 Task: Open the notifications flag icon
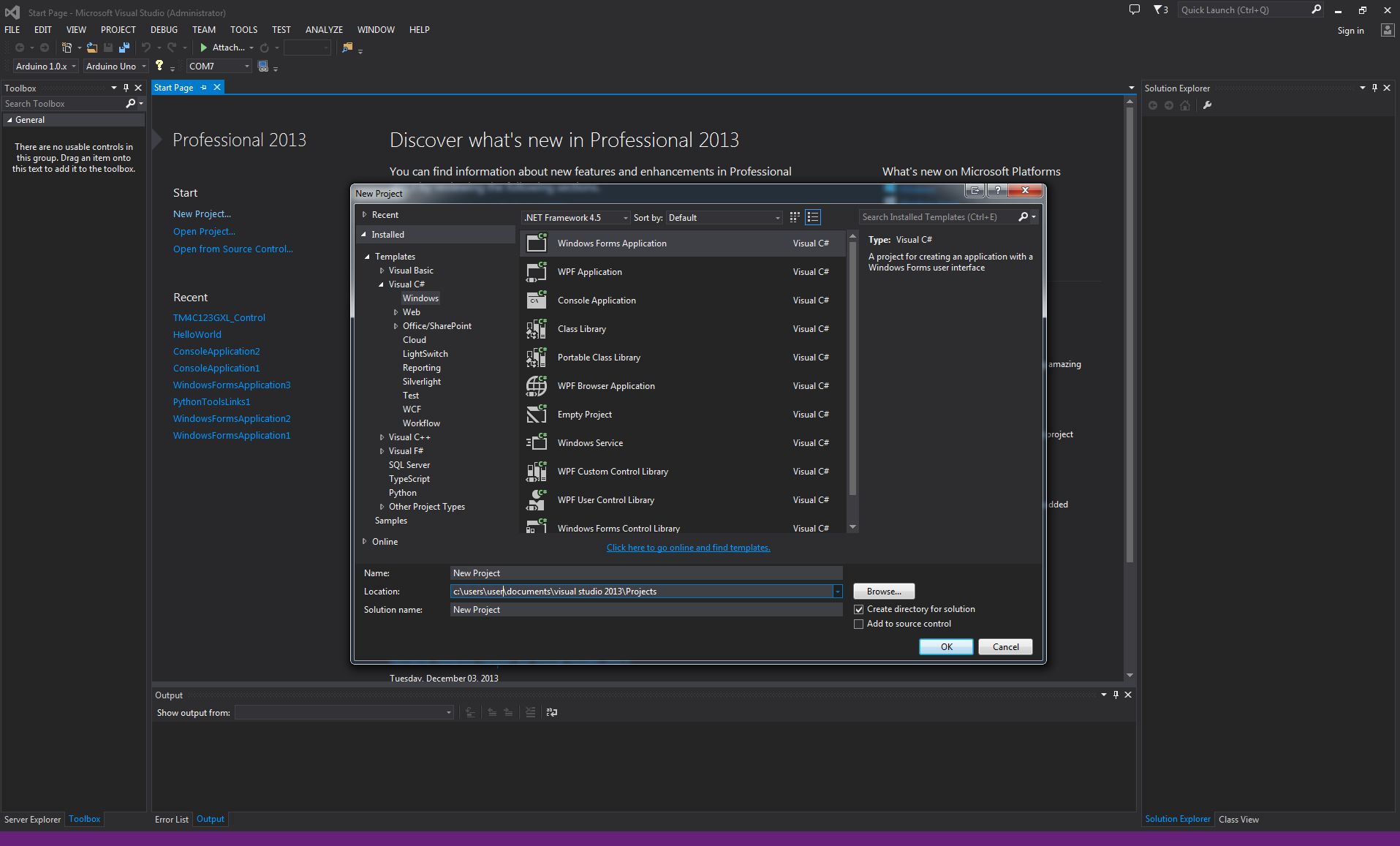click(1160, 10)
